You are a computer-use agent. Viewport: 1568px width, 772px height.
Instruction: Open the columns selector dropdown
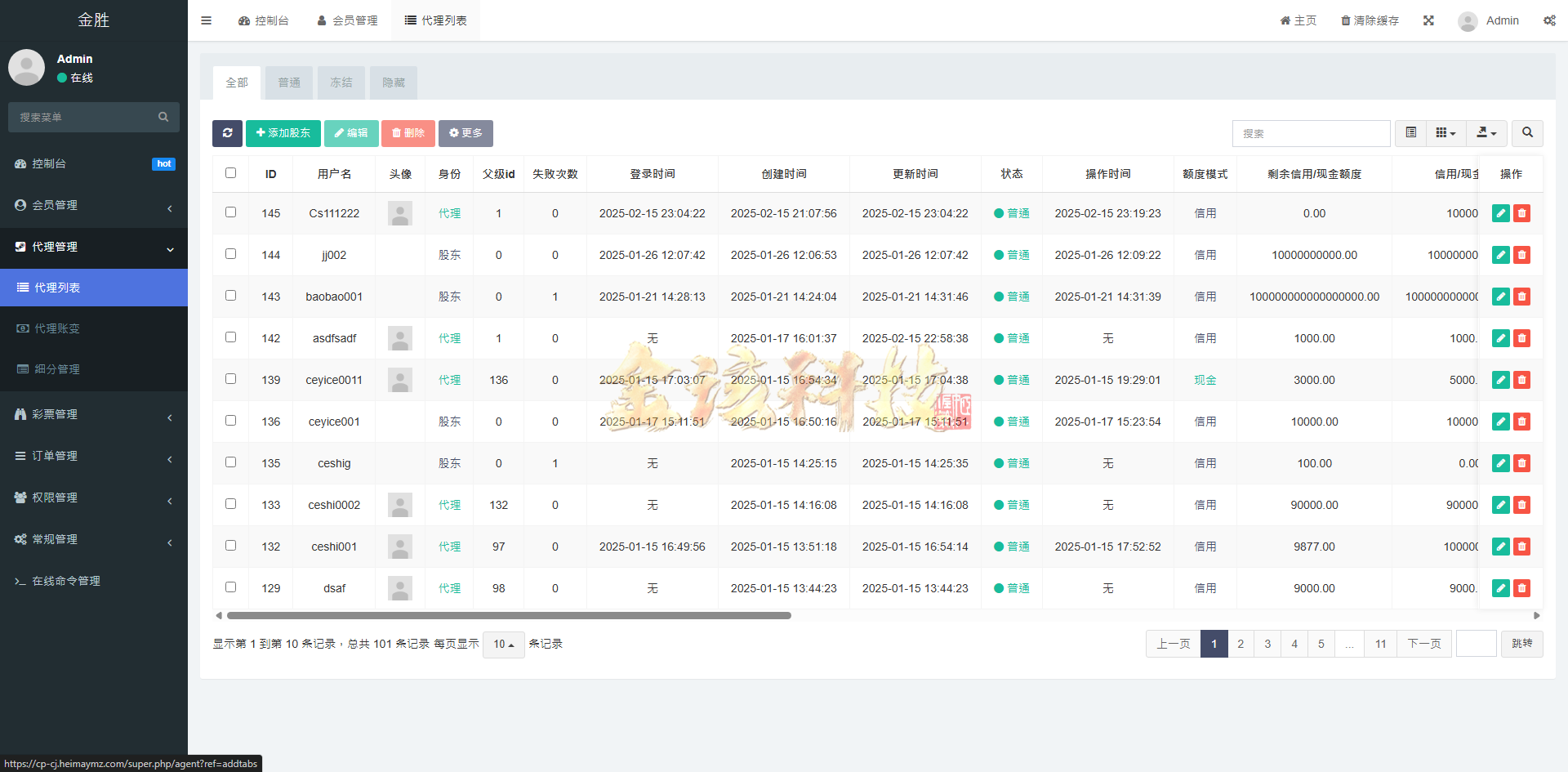(1445, 132)
